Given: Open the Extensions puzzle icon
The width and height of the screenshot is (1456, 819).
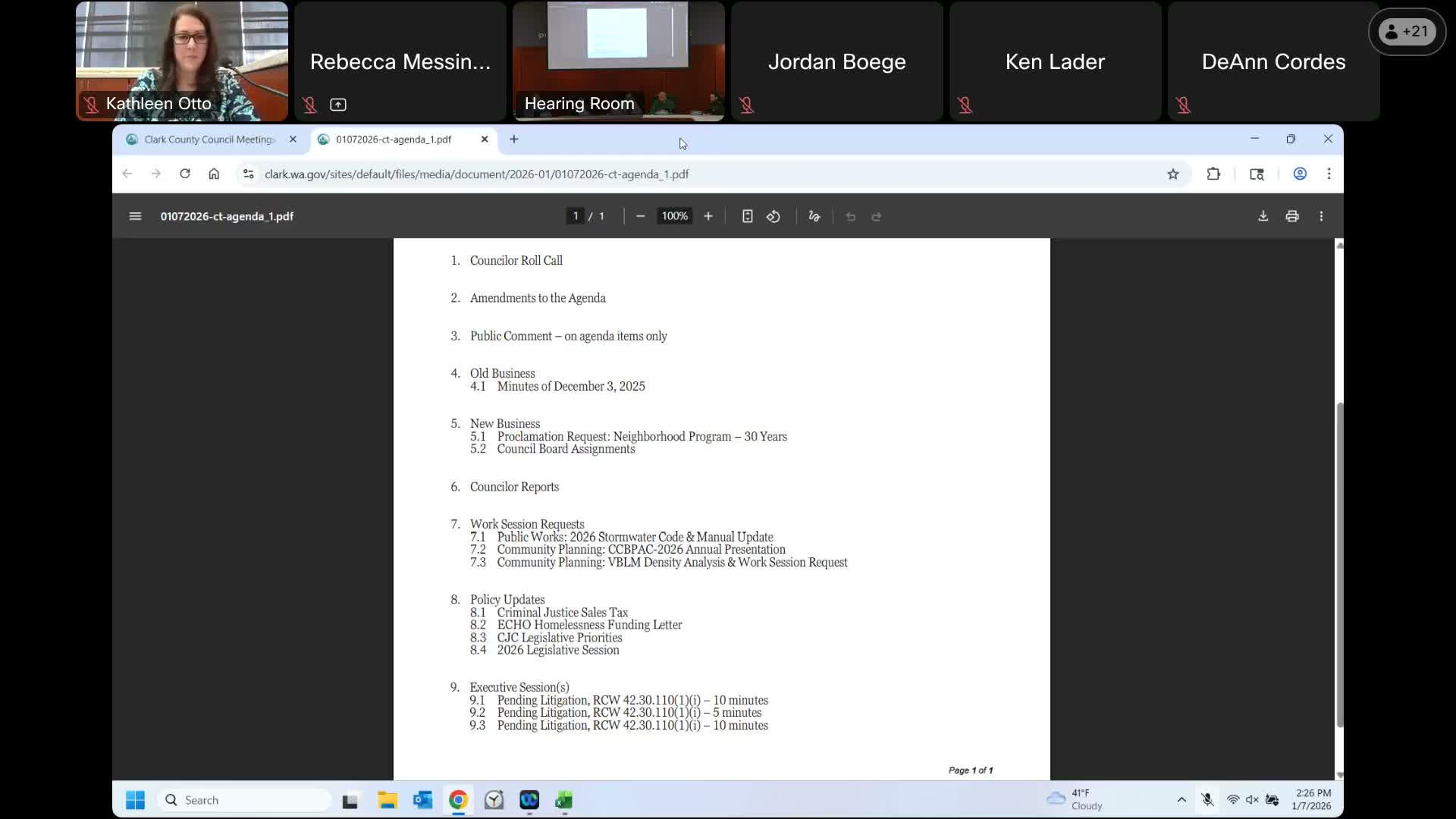Looking at the screenshot, I should point(1213,174).
